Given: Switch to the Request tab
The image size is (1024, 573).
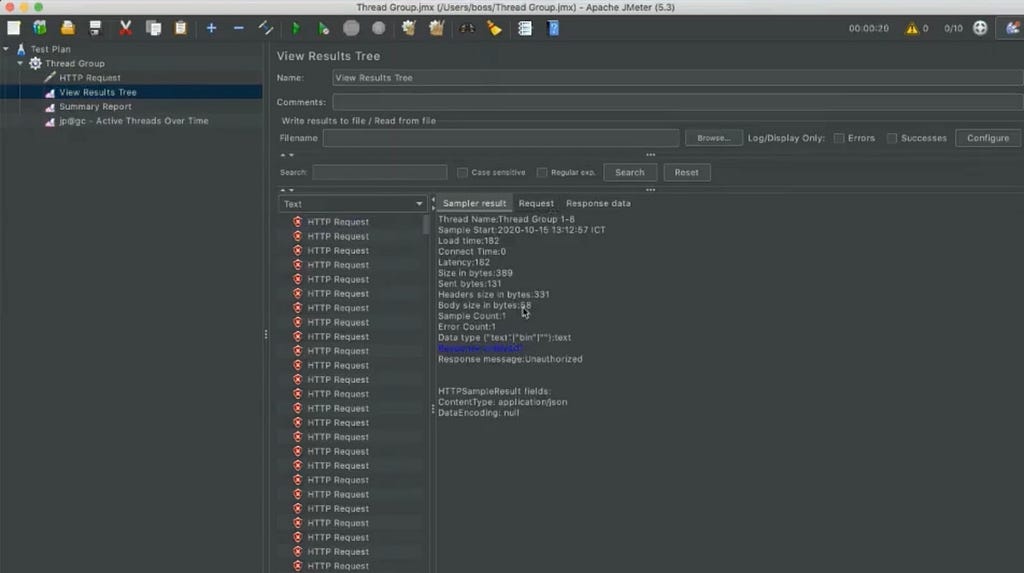Looking at the screenshot, I should (x=536, y=203).
